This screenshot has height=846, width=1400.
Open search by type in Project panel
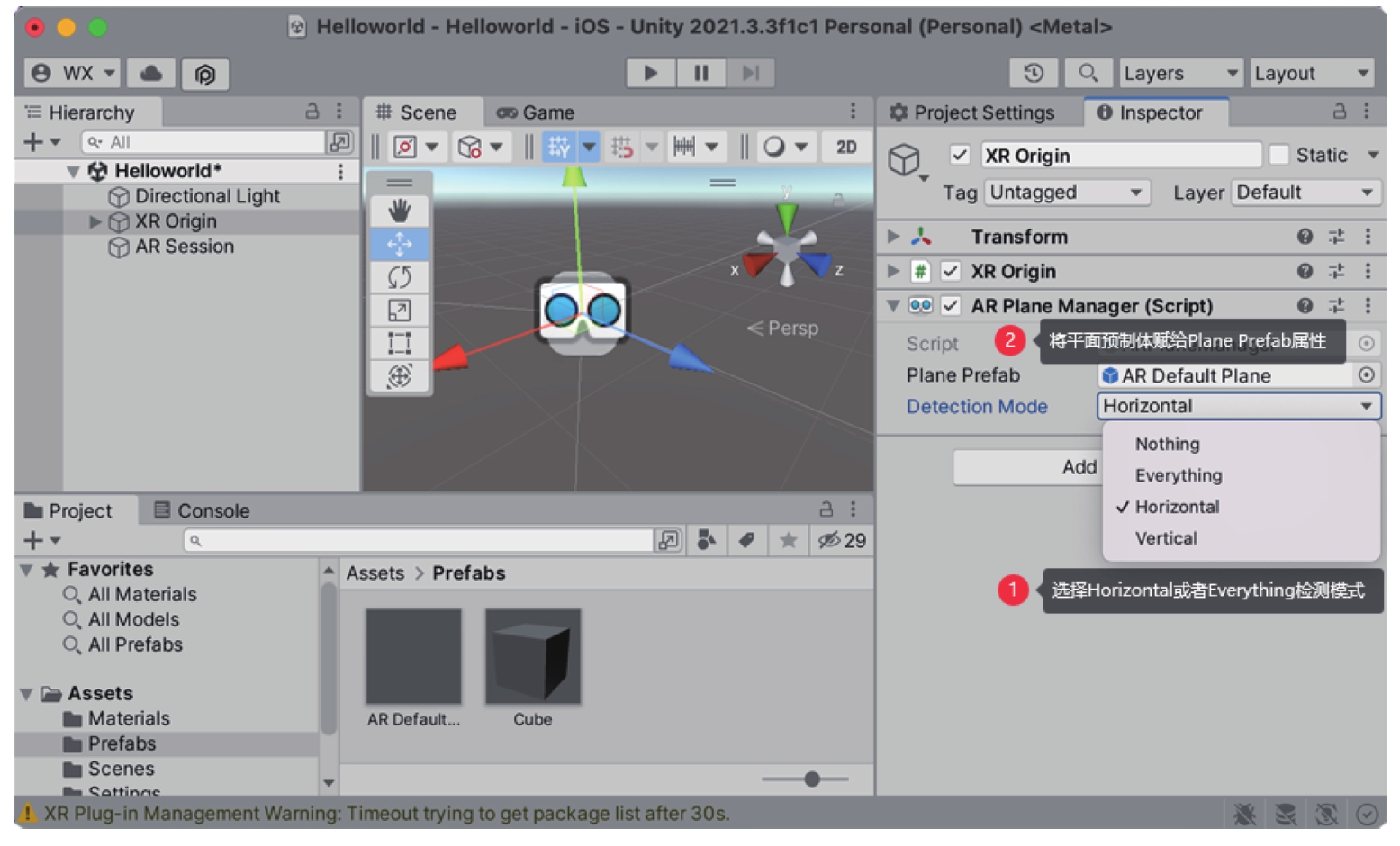coord(707,540)
